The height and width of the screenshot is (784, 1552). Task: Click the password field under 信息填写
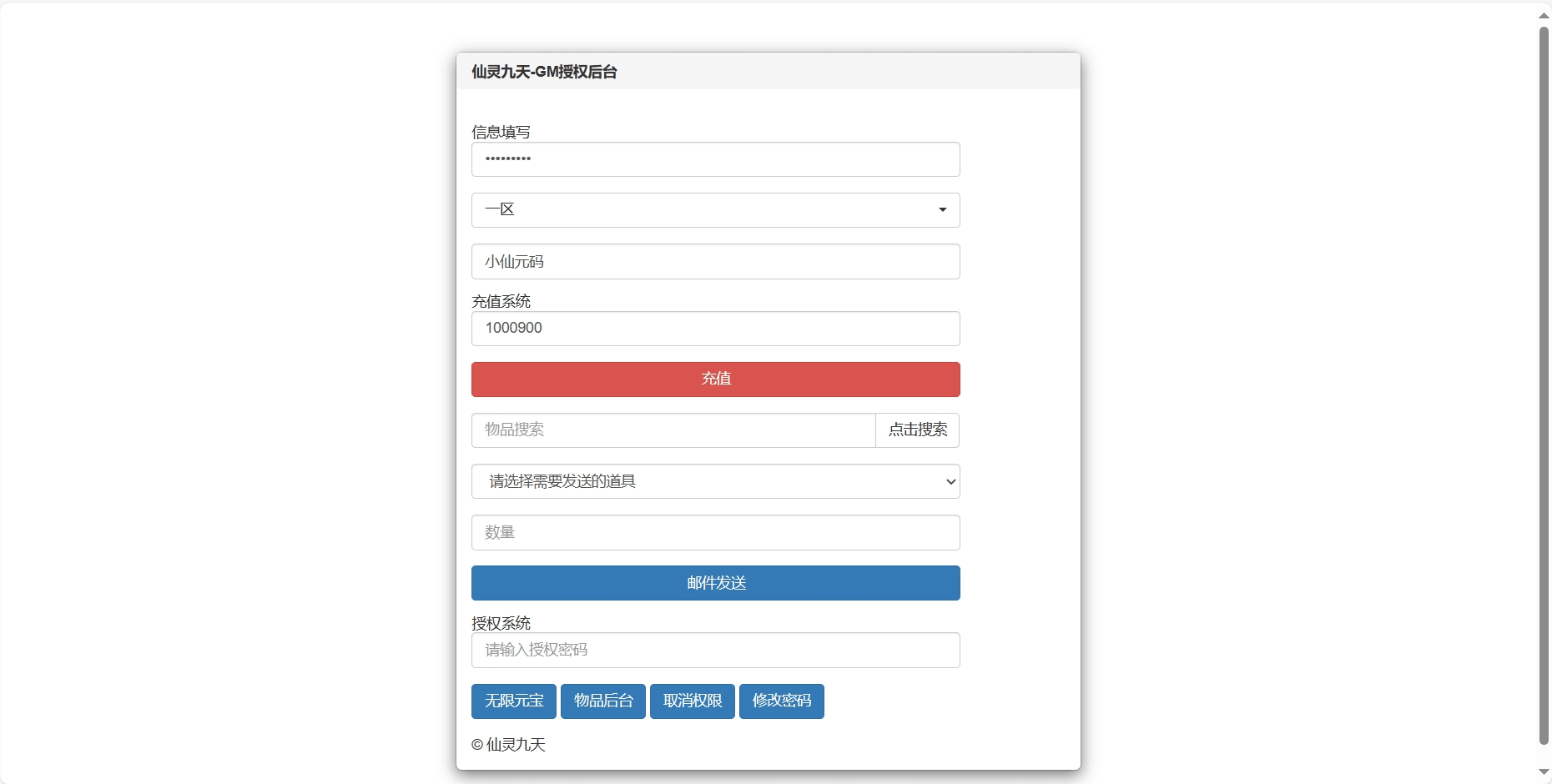point(715,159)
